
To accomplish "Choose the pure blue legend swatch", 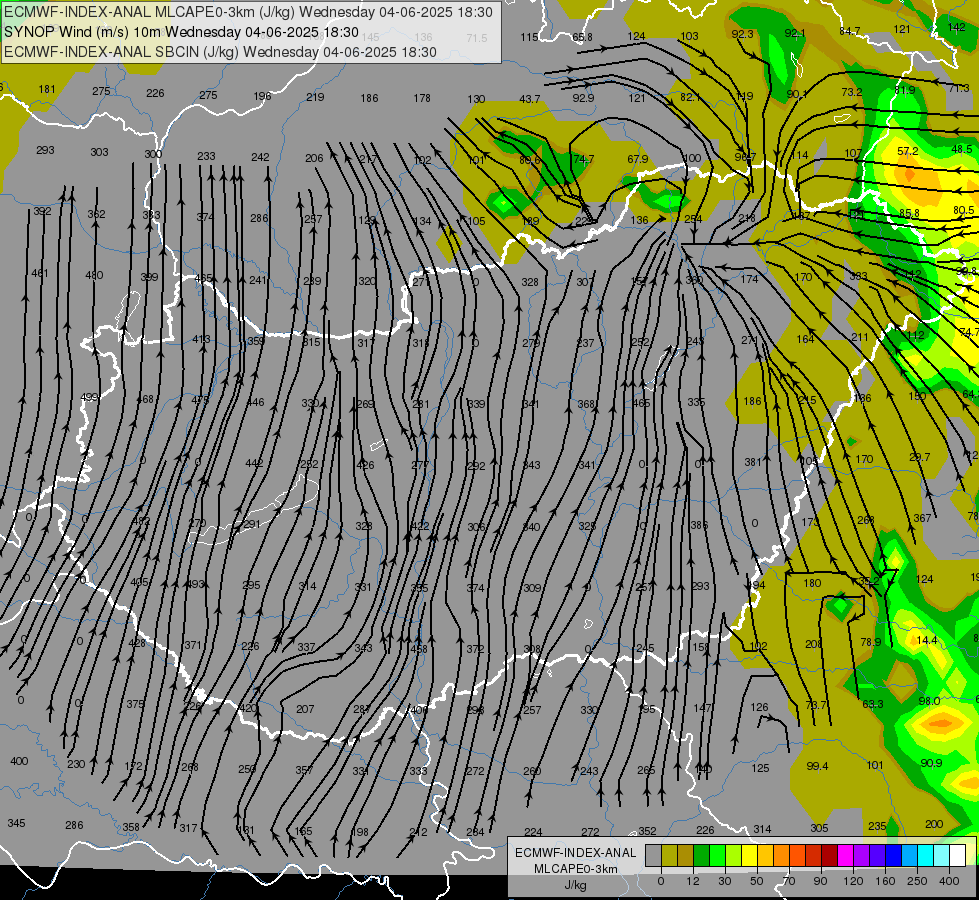I will click(x=893, y=856).
